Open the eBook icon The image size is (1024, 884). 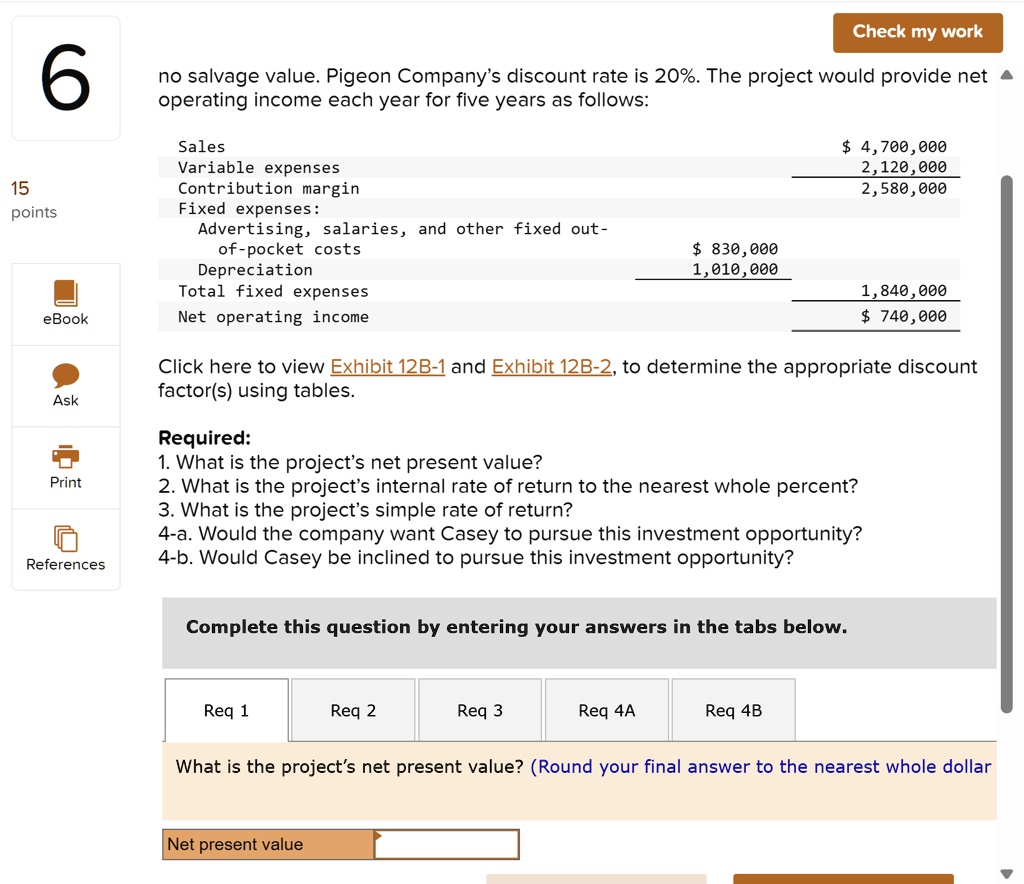pos(65,293)
